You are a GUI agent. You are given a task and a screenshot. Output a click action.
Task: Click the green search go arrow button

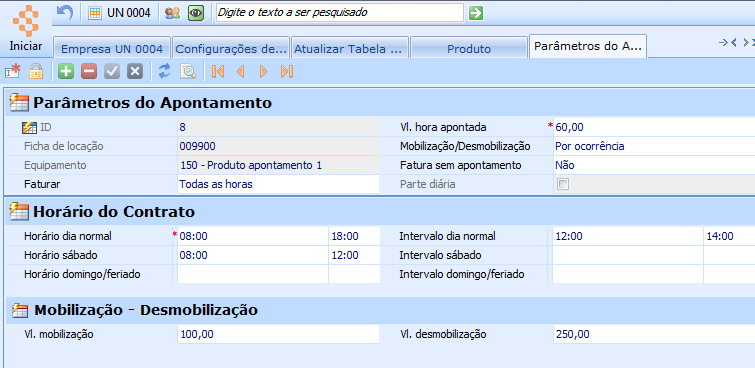(476, 13)
